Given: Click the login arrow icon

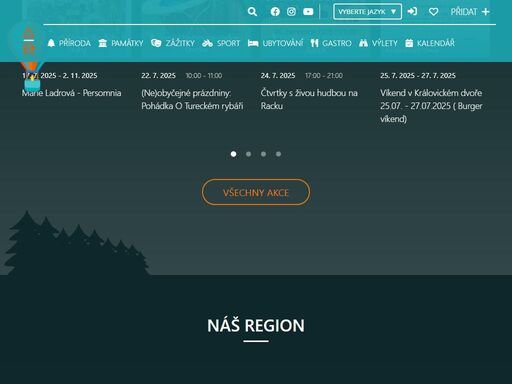Looking at the screenshot, I should (x=412, y=12).
